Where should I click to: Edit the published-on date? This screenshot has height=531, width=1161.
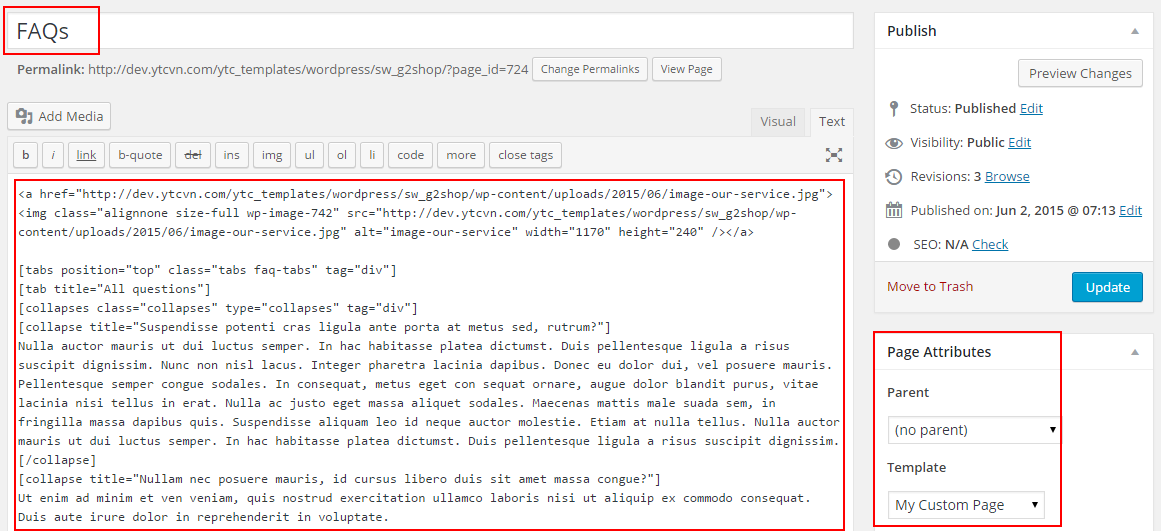click(1130, 210)
